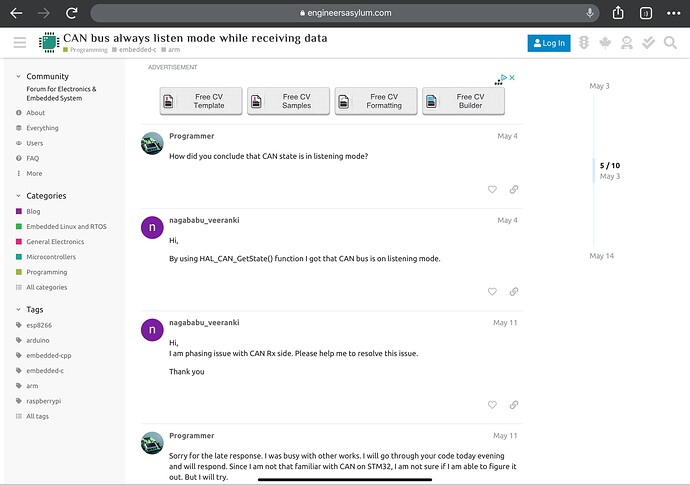The height and width of the screenshot is (485, 690).
Task: Open Microcontrollers category
Action: (x=46, y=257)
